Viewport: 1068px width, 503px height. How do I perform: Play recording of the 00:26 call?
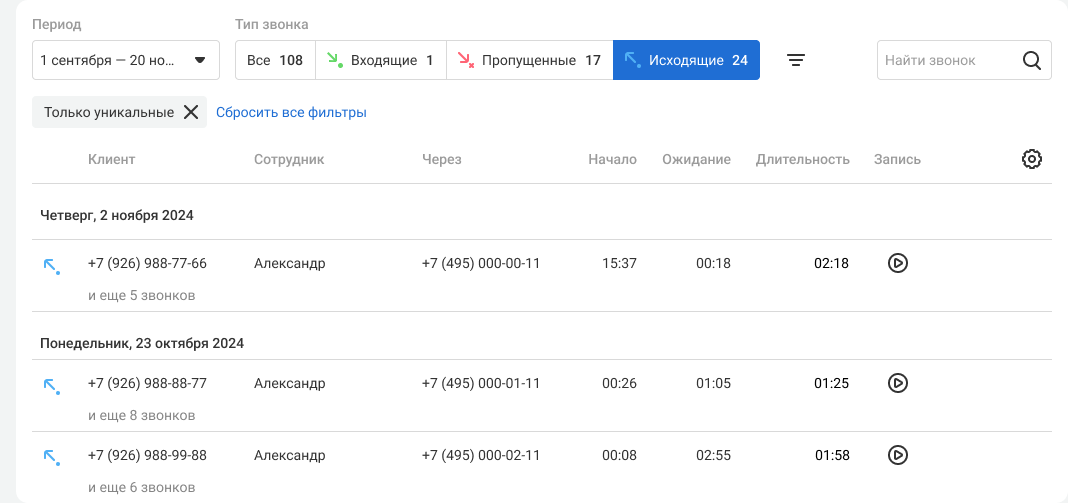tap(897, 383)
